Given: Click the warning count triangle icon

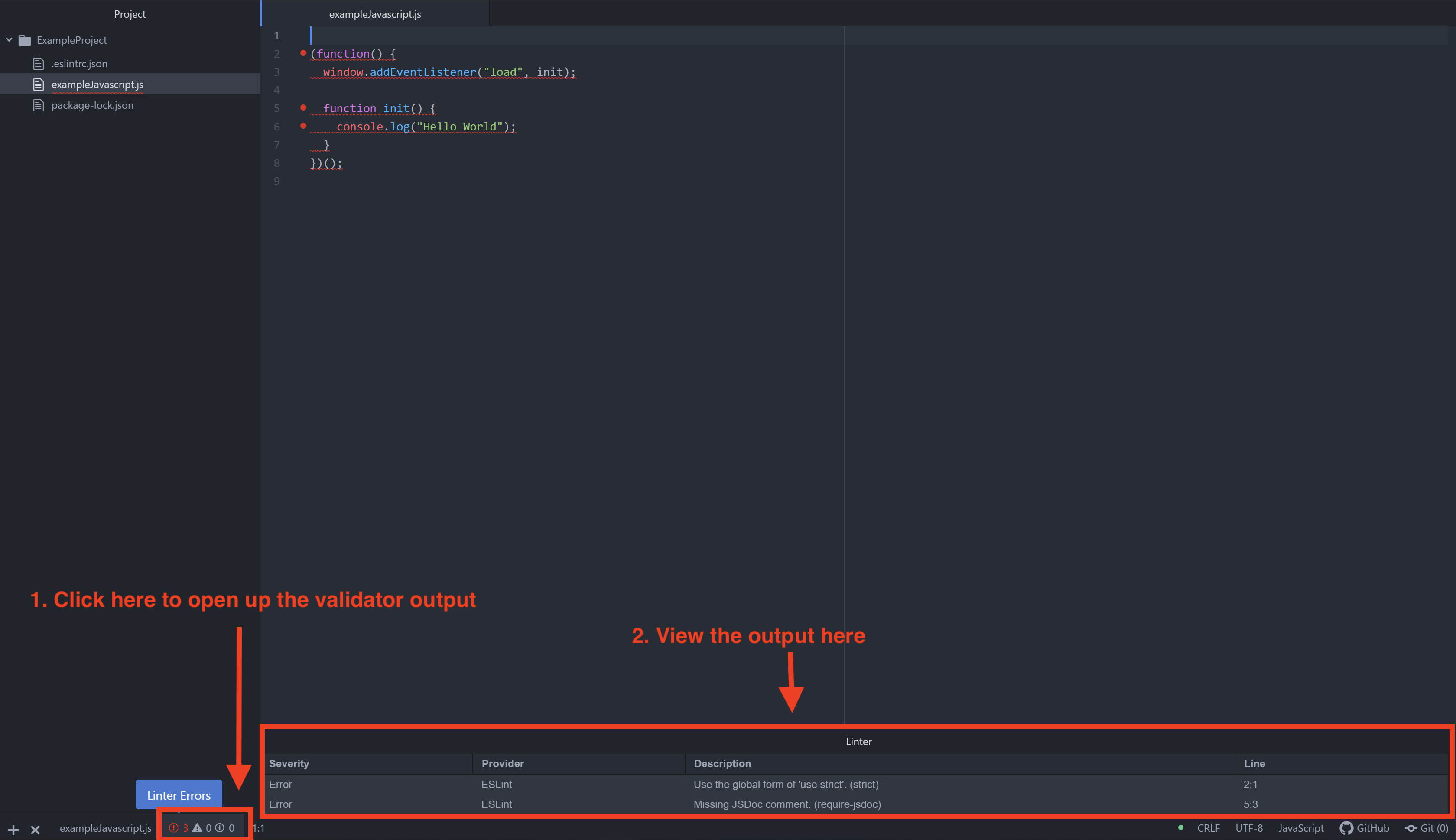Looking at the screenshot, I should point(198,827).
